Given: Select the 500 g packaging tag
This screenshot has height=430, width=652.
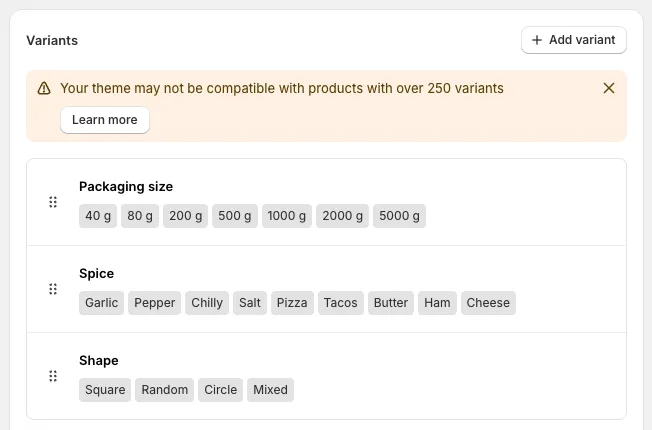Looking at the screenshot, I should [x=235, y=216].
